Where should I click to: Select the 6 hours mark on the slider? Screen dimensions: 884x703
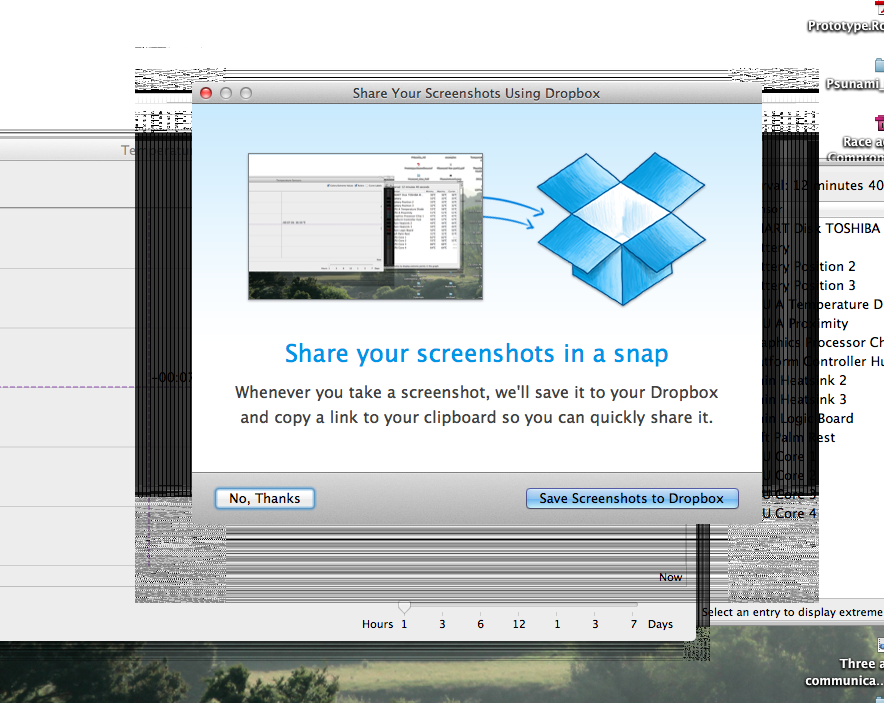(480, 624)
